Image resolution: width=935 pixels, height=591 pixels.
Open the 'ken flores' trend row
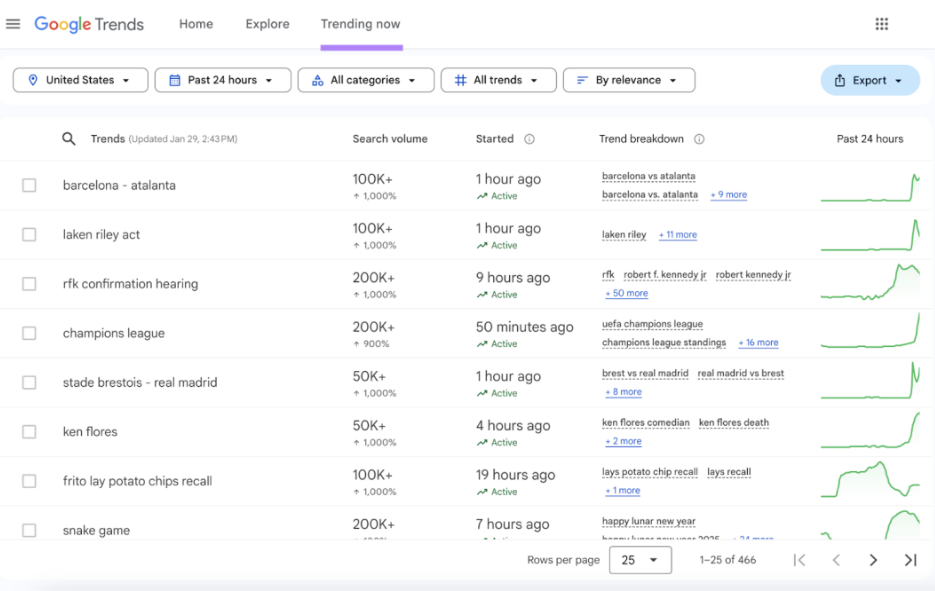tap(90, 432)
